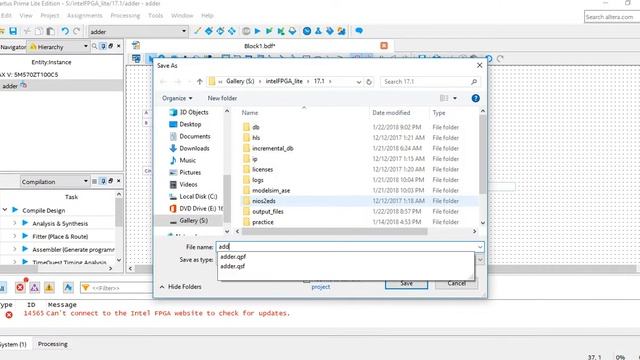Close the Project Navigator panel
This screenshot has height=360, width=640.
[x=119, y=46]
